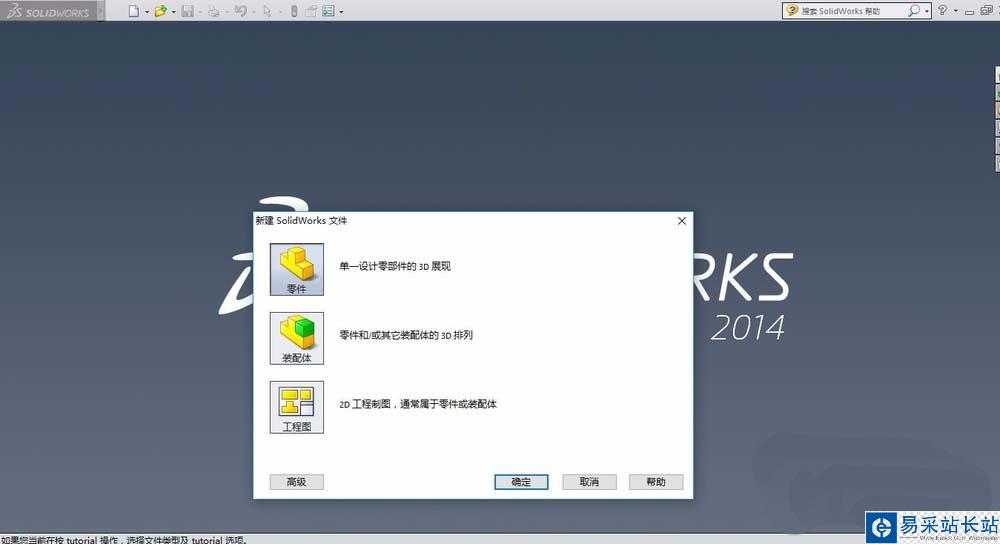Select the 装配体 (Assembly) template button
The width and height of the screenshot is (1000, 544).
coord(297,338)
